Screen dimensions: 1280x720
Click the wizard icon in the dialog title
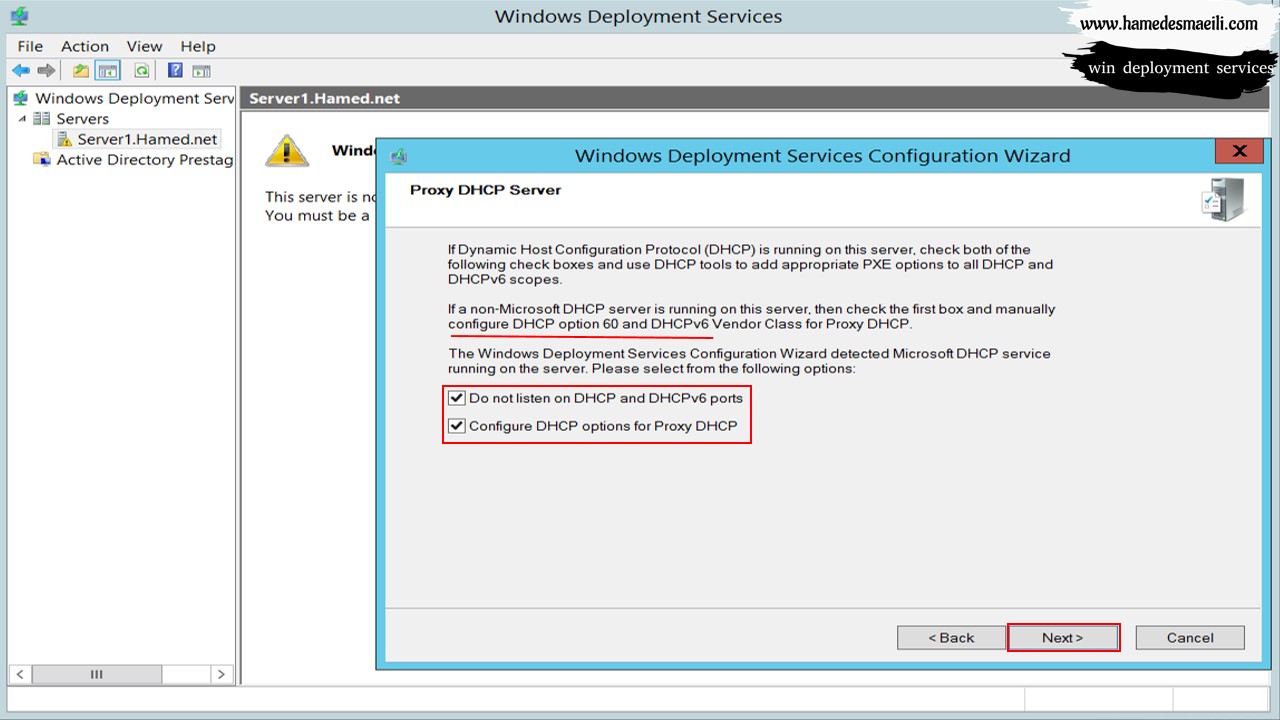[399, 156]
